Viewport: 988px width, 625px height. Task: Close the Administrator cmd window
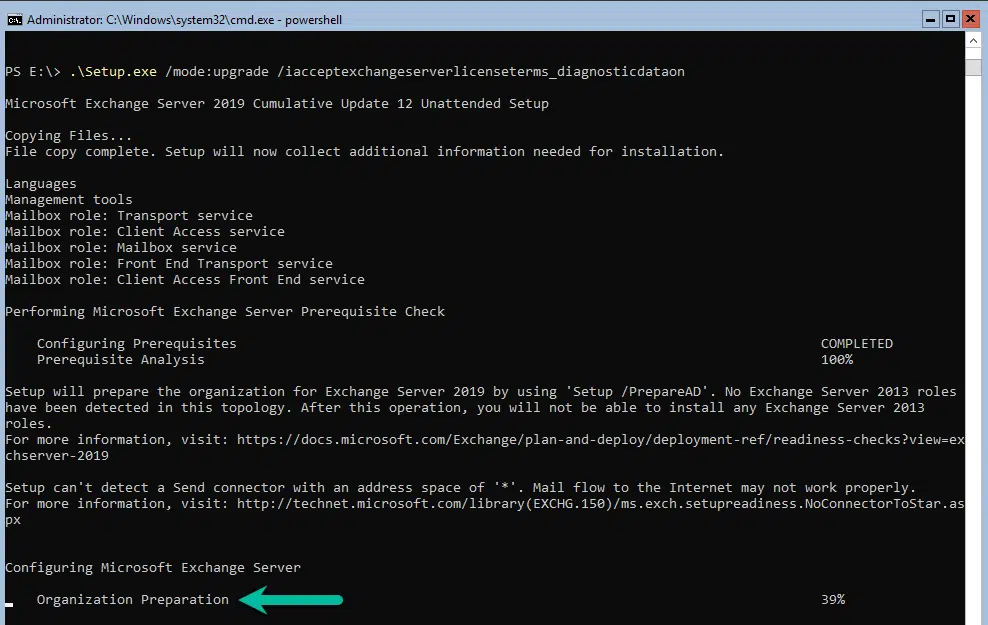[x=970, y=20]
